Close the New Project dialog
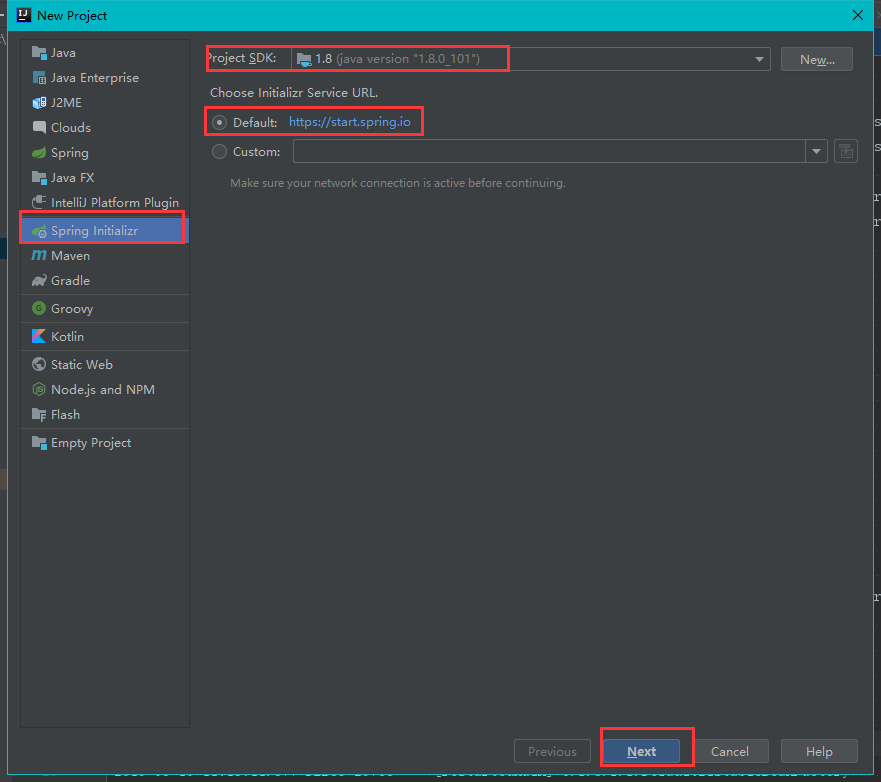This screenshot has height=782, width=881. [858, 15]
